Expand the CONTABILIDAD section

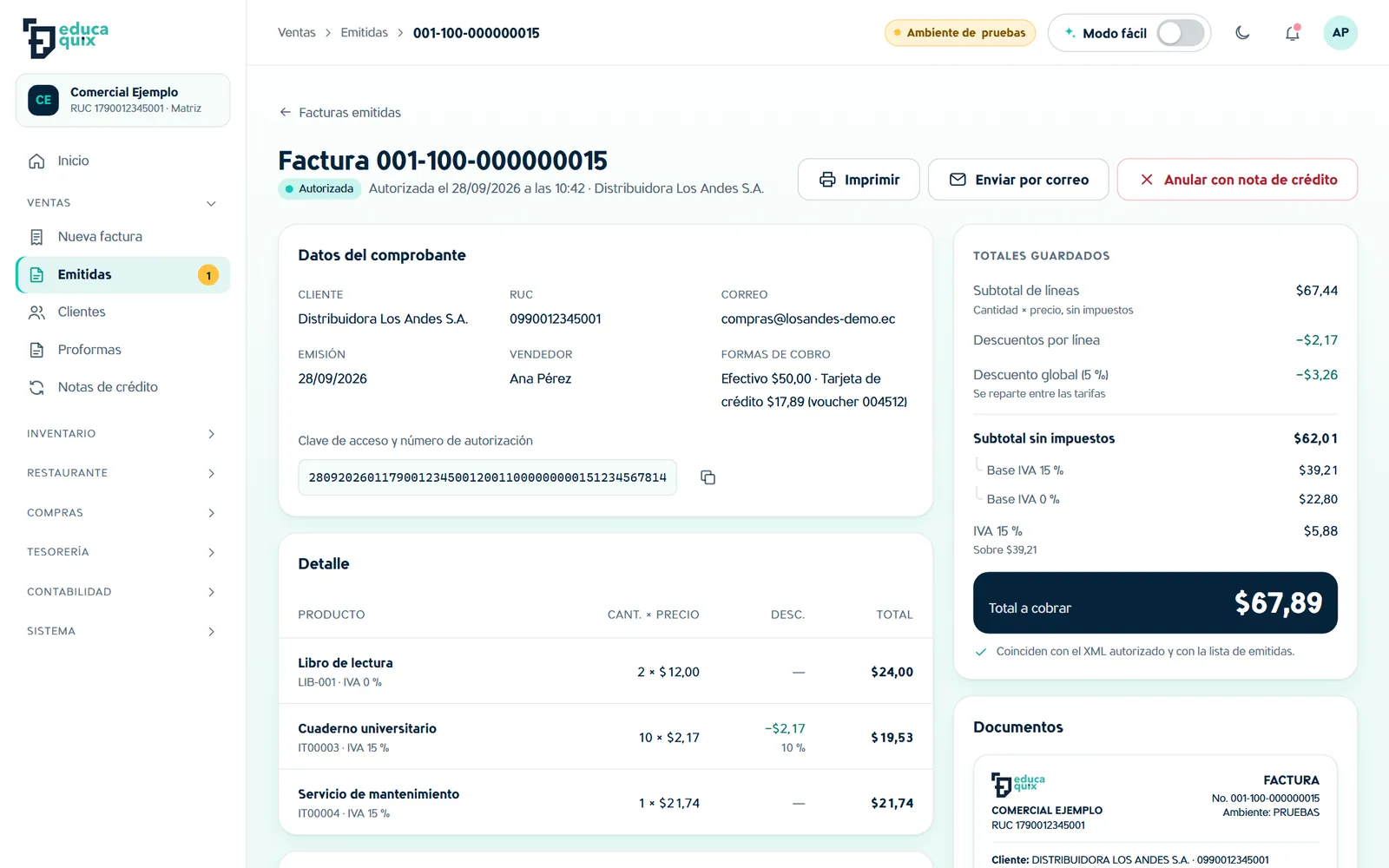coord(122,592)
